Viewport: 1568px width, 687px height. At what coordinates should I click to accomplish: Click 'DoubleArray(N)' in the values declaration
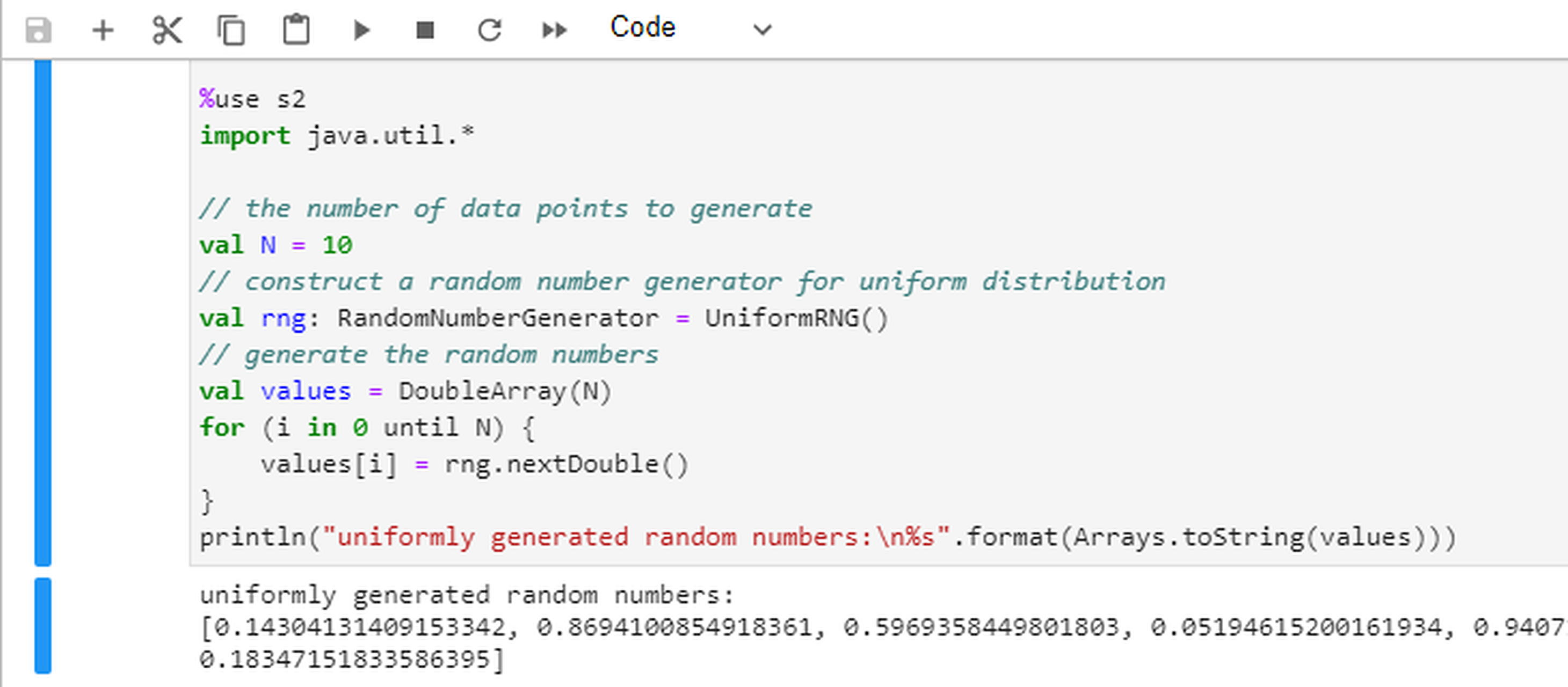(x=505, y=391)
